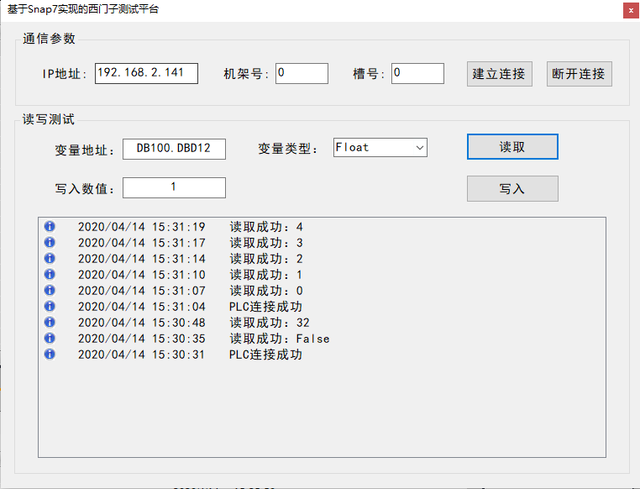
Task: Click info icon for 15:31:14 log entry
Action: click(x=49, y=258)
